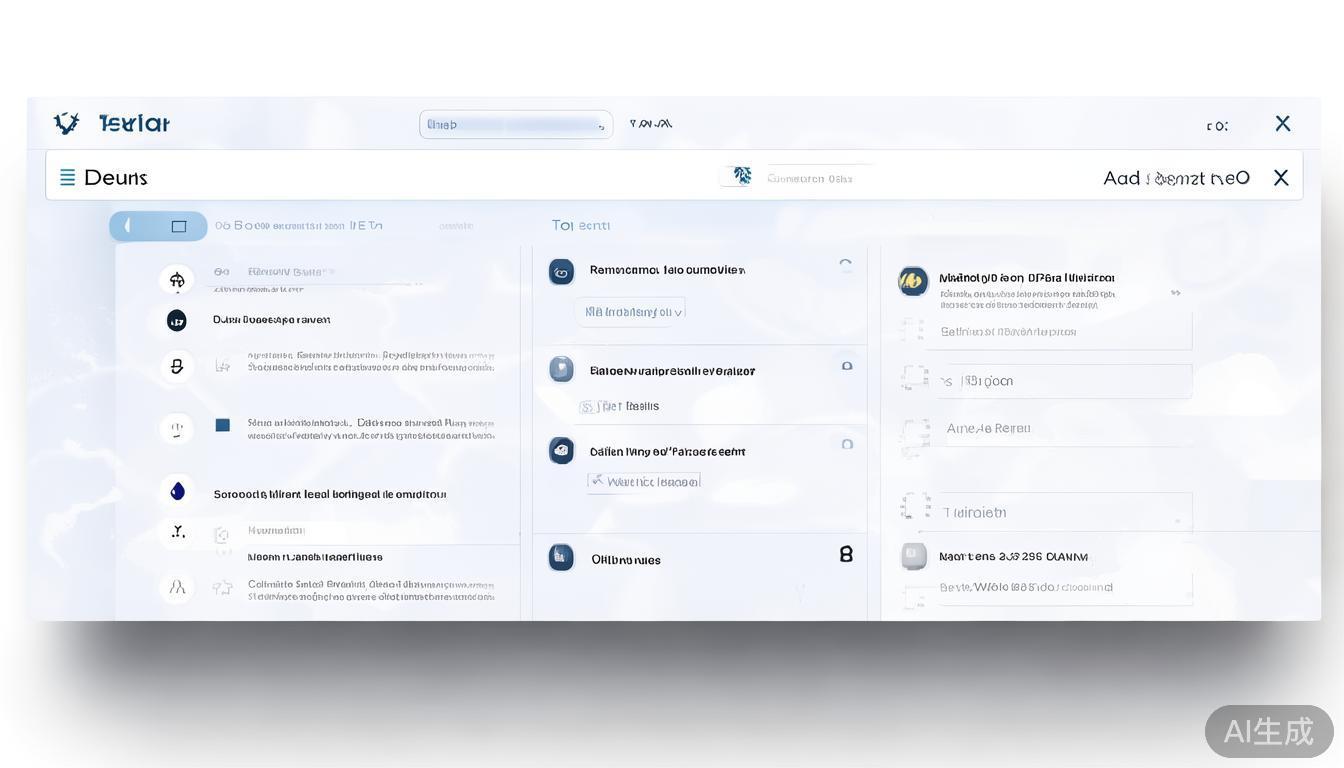Screen dimensions: 1344x768
Task: Toggle the blue pill switch above left list
Action: [x=158, y=226]
